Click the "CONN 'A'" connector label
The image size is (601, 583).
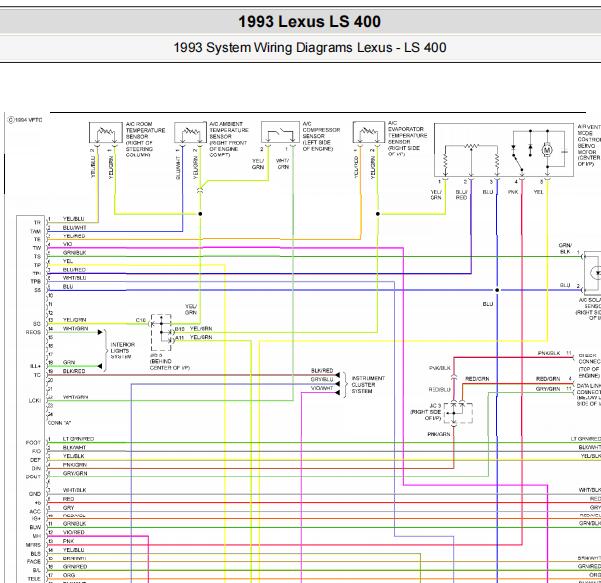[59, 423]
